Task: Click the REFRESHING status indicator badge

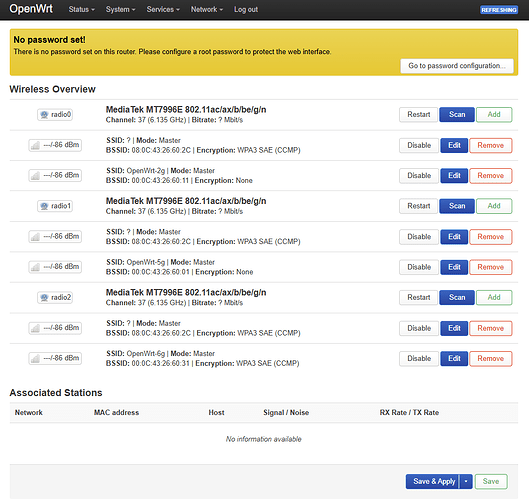Action: point(499,10)
